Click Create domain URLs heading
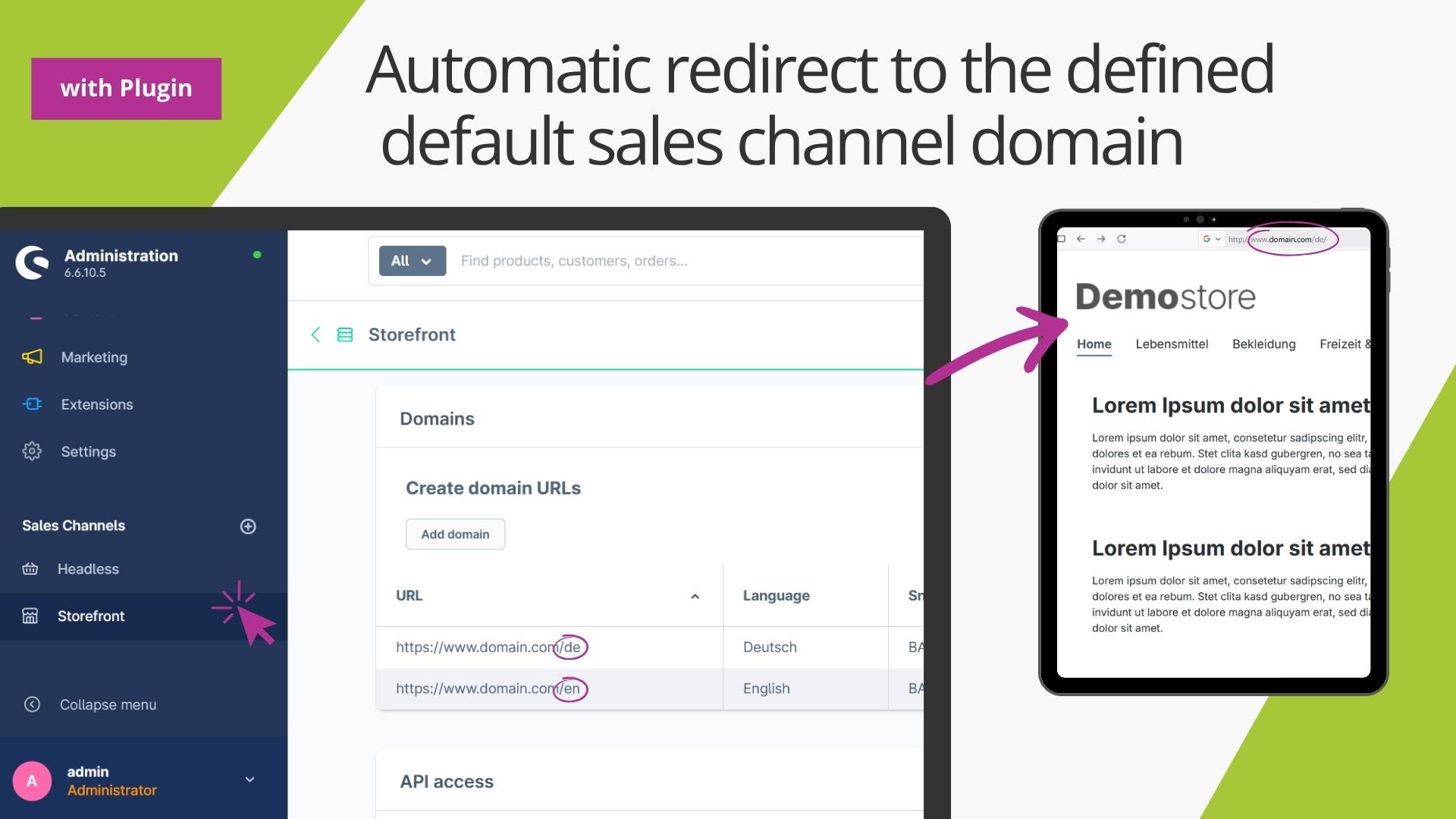1456x819 pixels. point(493,488)
